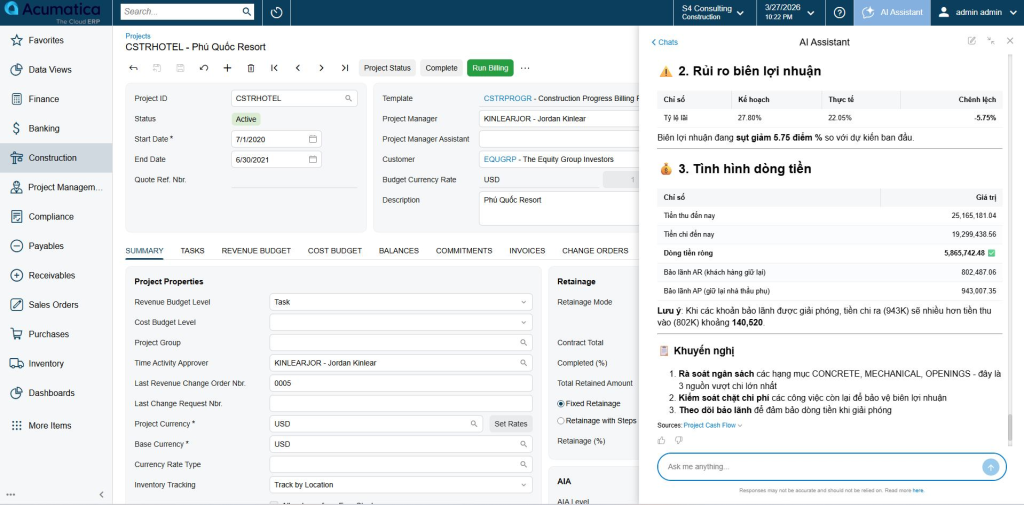This screenshot has height=505, width=1024.
Task: Switch to the Balances tab
Action: 398,251
